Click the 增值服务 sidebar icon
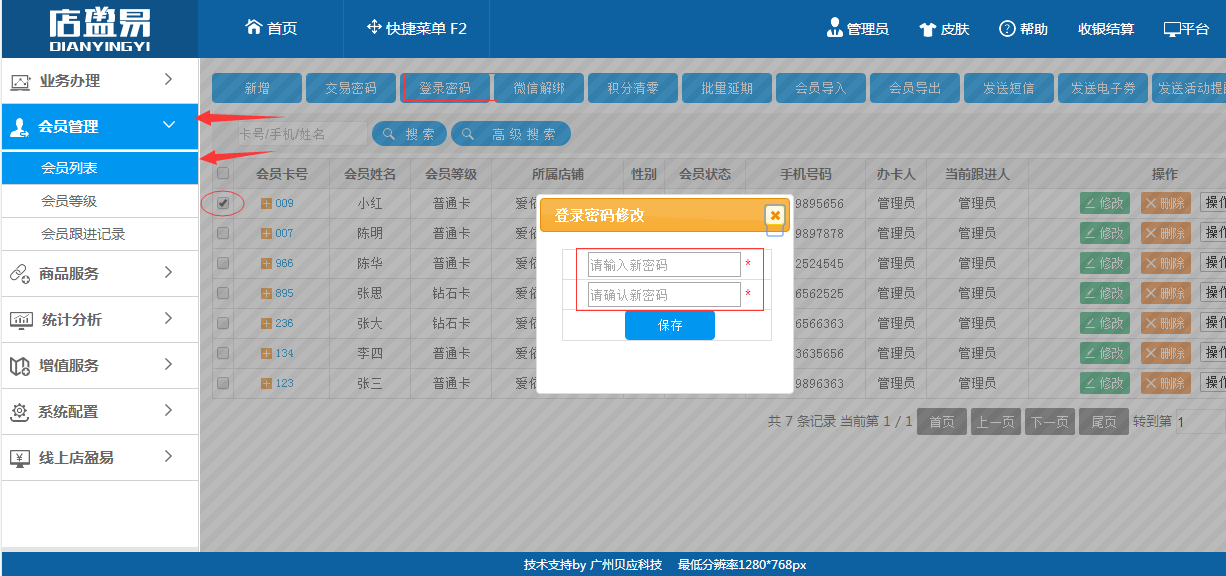The height and width of the screenshot is (576, 1226). tap(19, 366)
